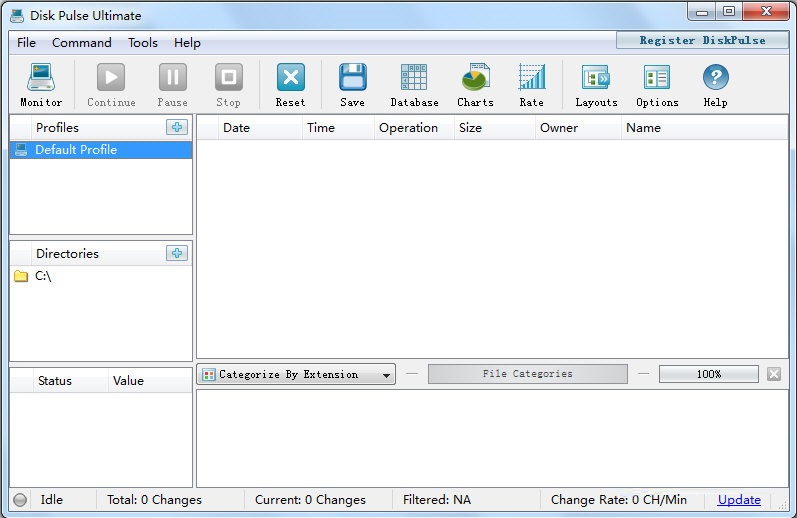
Task: Click the Register DiskPulse button
Action: click(702, 40)
